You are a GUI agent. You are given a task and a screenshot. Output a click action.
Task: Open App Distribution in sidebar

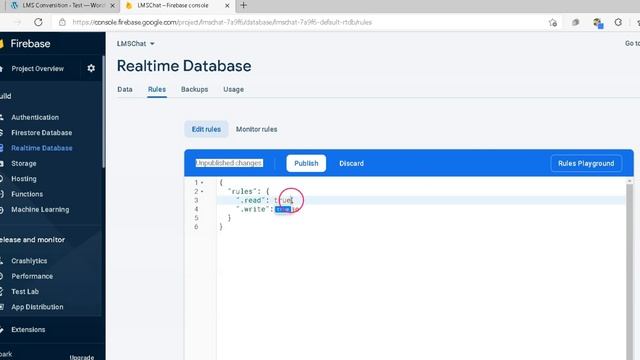37,307
